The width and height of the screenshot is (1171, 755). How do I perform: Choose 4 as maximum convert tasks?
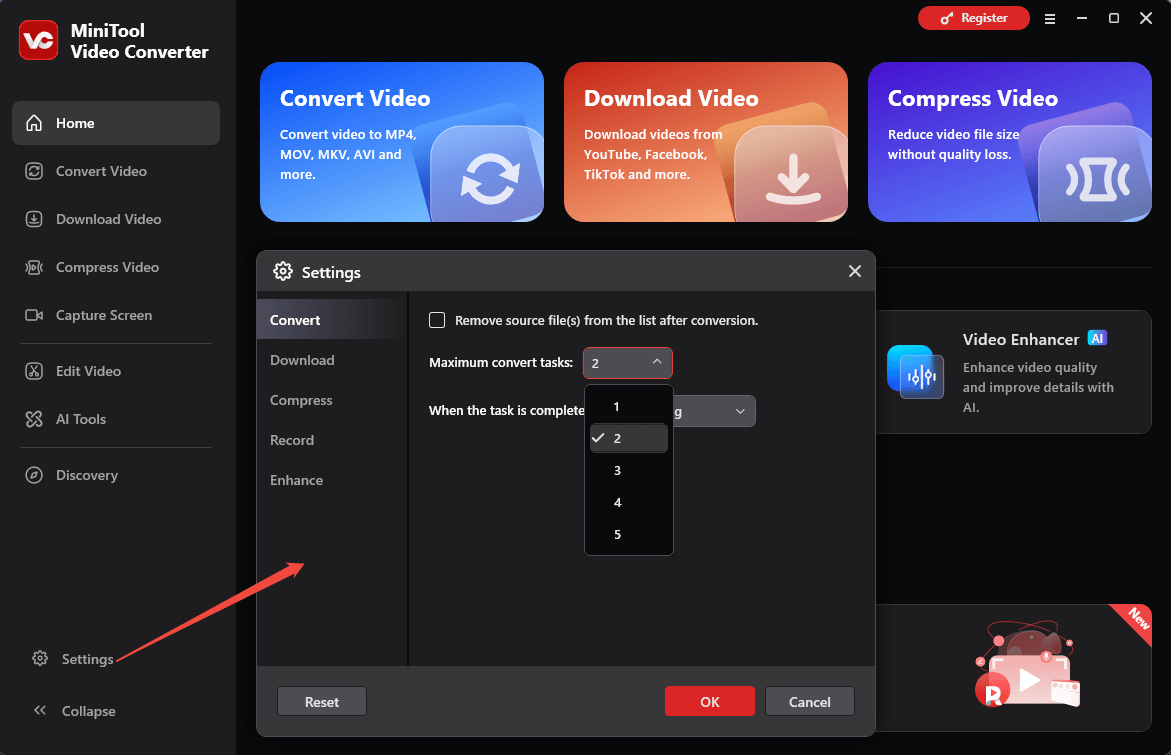click(x=629, y=503)
